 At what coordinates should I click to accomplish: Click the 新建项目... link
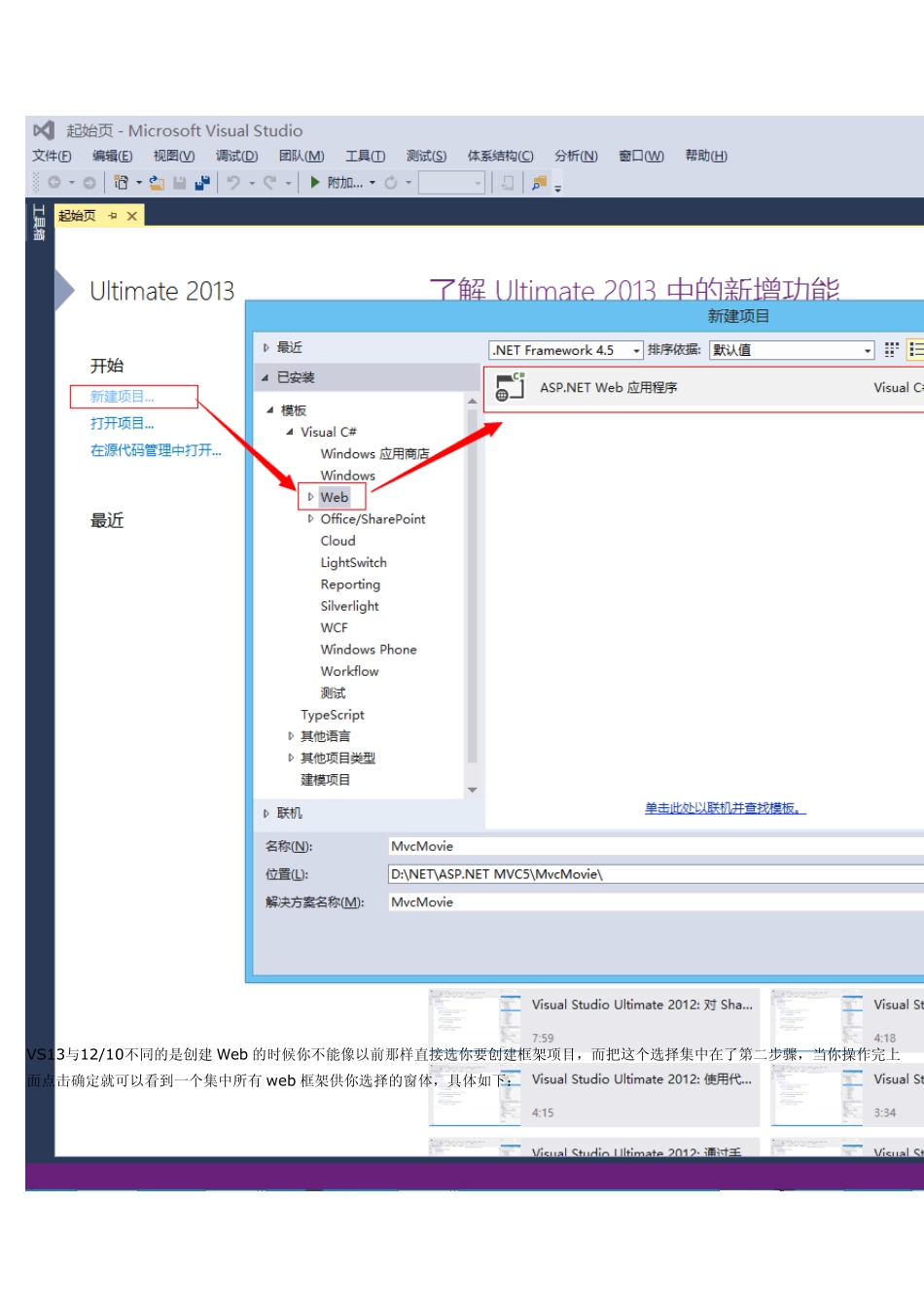123,397
